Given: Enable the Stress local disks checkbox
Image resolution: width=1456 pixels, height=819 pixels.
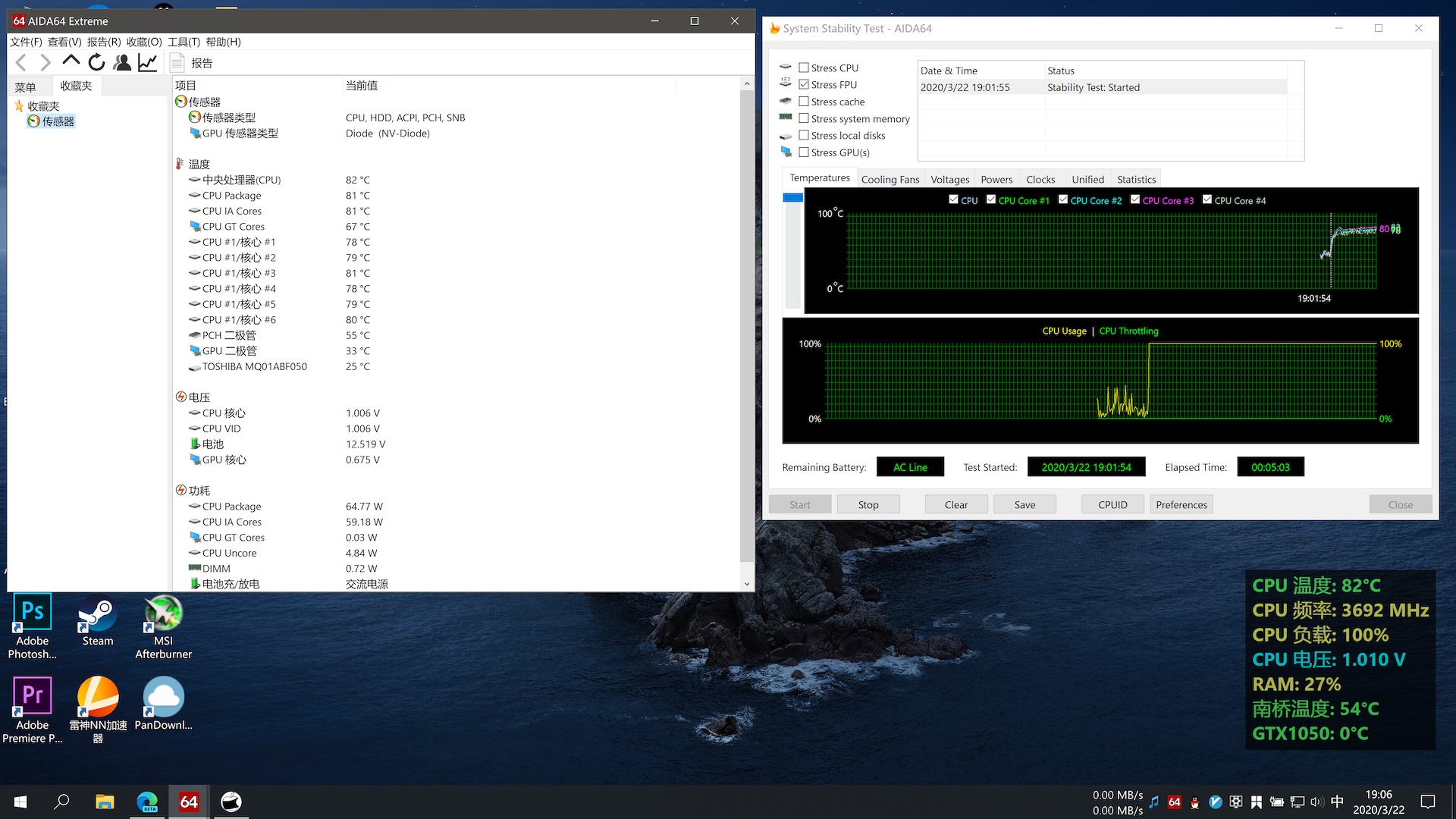Looking at the screenshot, I should [x=804, y=135].
